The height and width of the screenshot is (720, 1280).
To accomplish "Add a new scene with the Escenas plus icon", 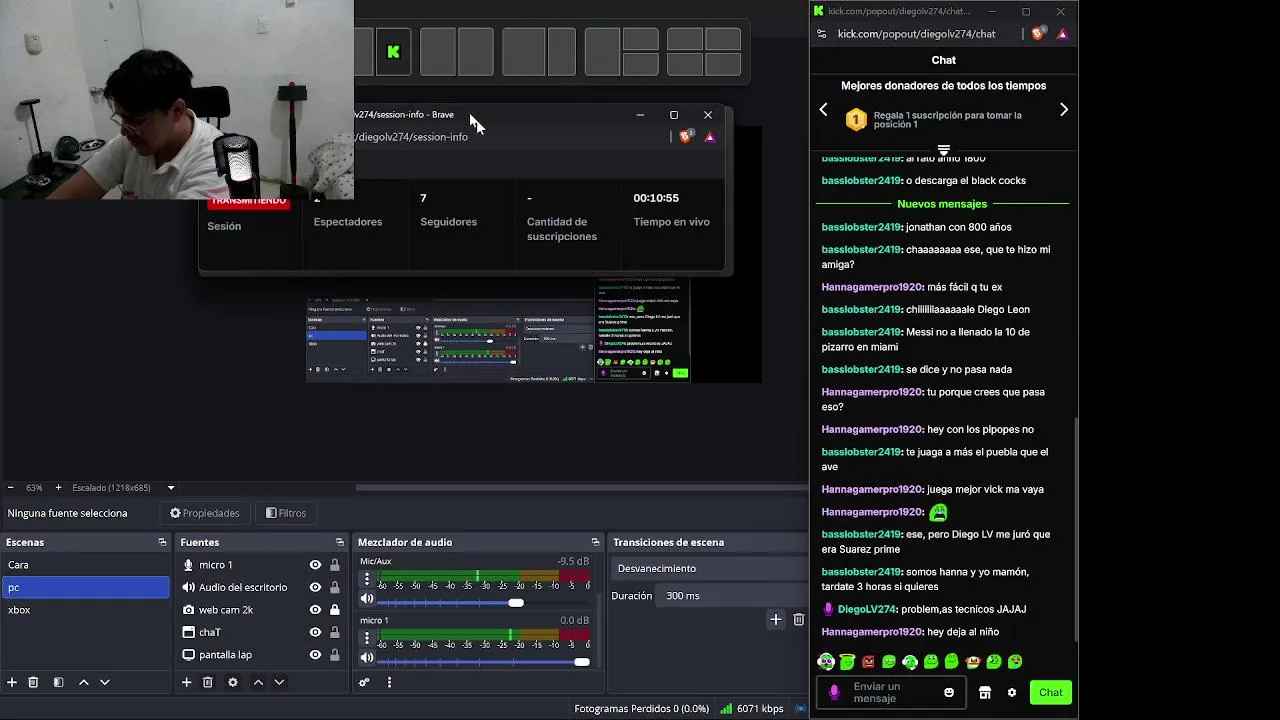I will (12, 682).
